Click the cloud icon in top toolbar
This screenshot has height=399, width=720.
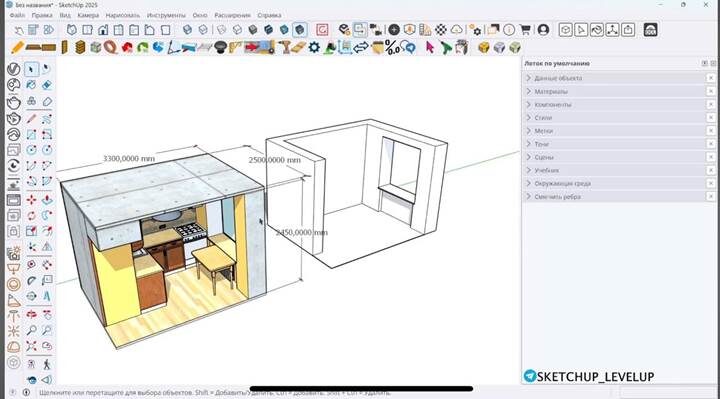point(456,30)
